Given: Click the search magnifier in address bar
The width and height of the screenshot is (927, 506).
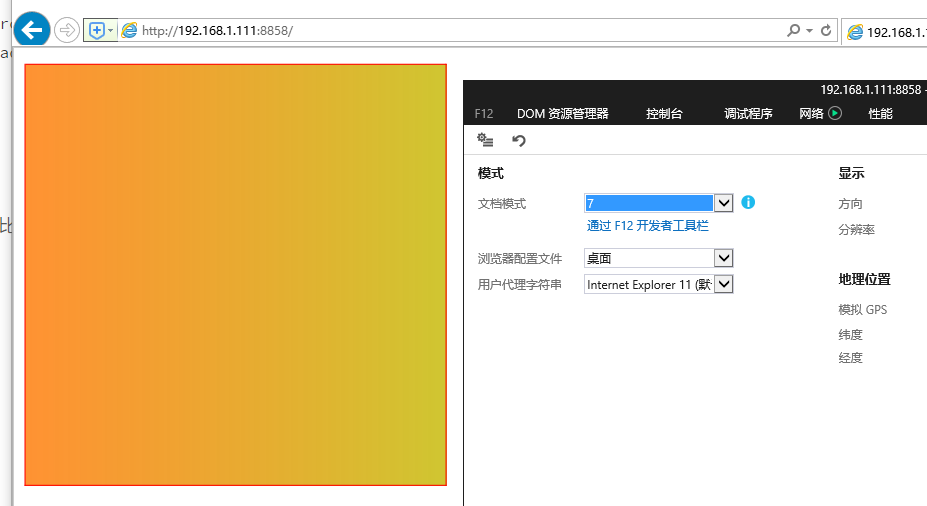Looking at the screenshot, I should pyautogui.click(x=793, y=30).
